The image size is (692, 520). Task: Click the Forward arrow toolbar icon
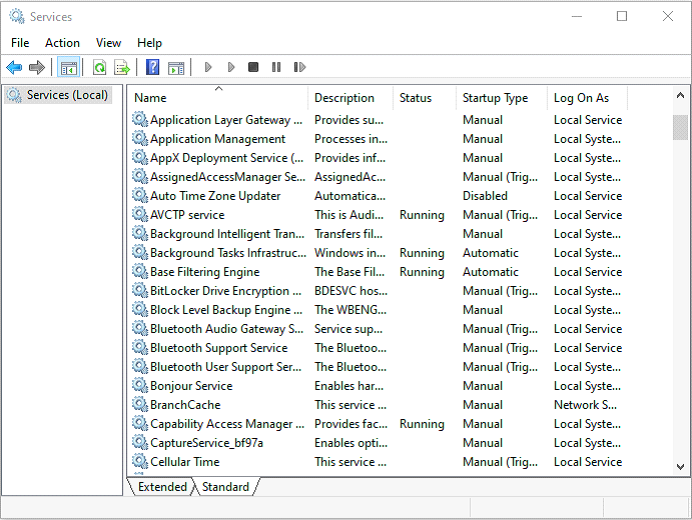[37, 67]
